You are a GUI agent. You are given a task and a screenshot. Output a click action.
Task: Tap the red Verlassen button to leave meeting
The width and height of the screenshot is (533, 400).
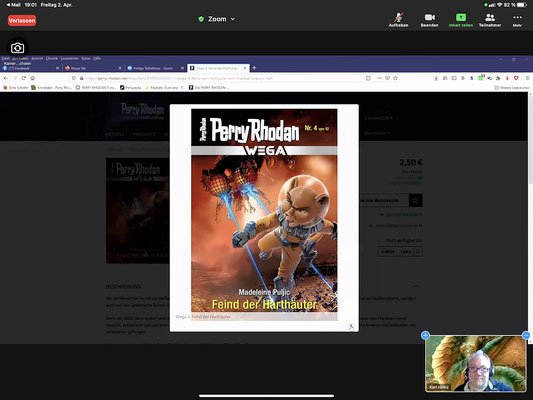(x=22, y=20)
